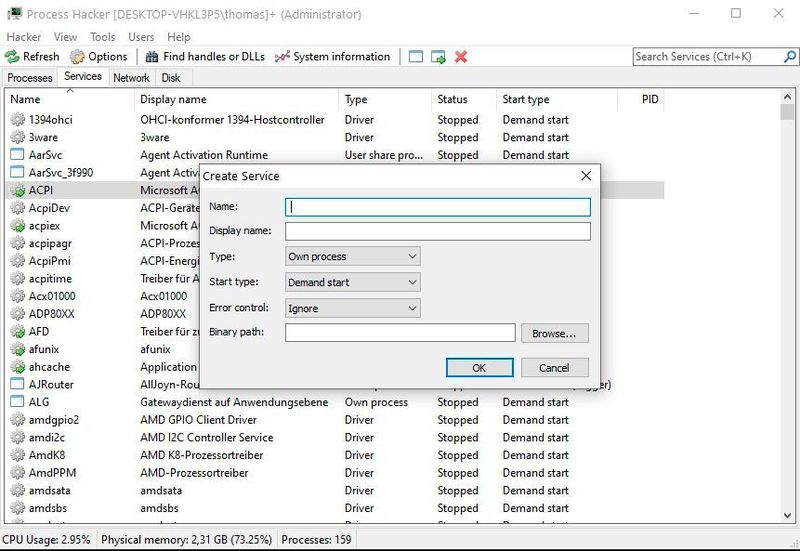Click the running gear icon for afunix

point(17,349)
